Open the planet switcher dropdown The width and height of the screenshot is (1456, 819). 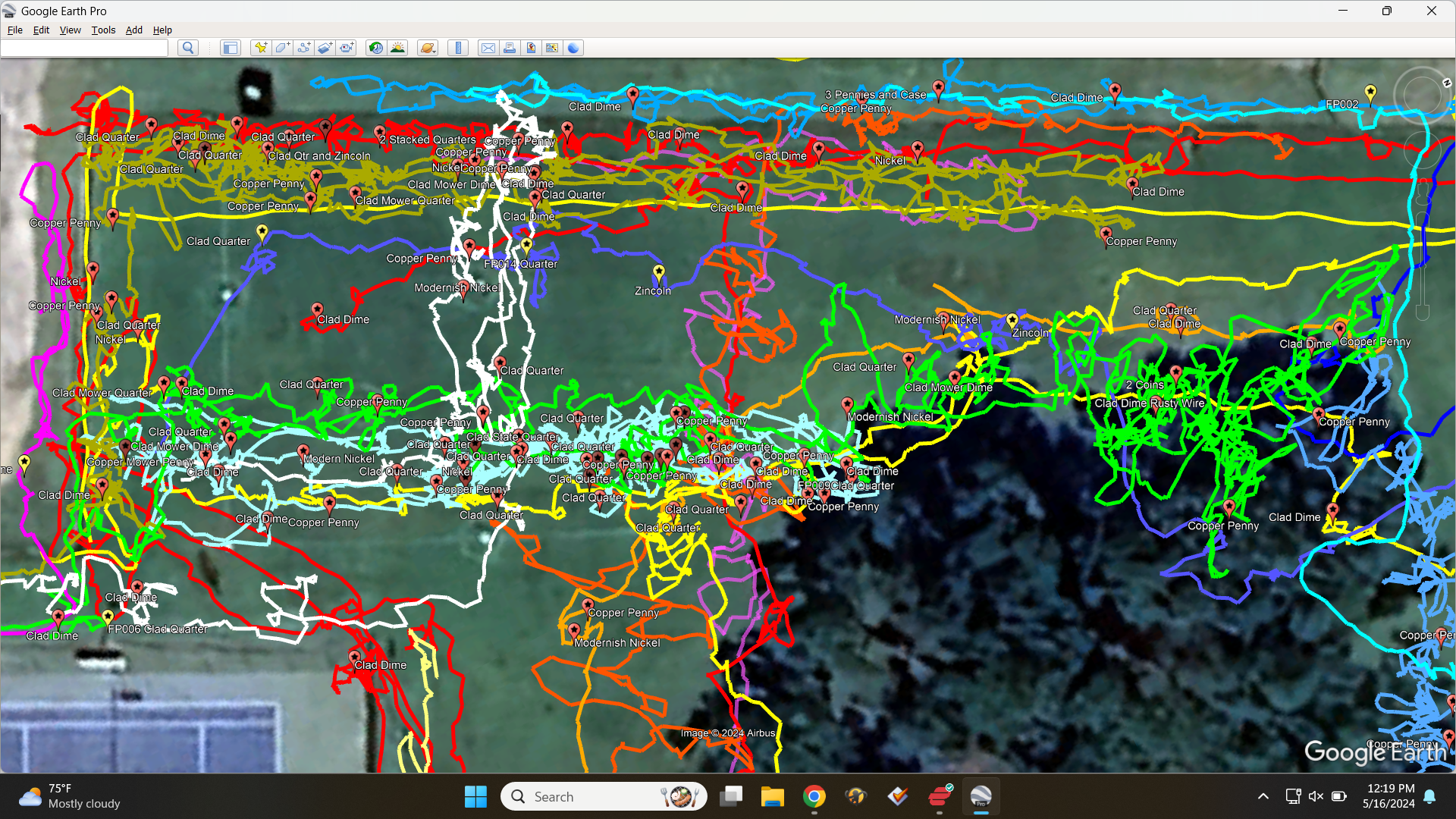pos(428,48)
